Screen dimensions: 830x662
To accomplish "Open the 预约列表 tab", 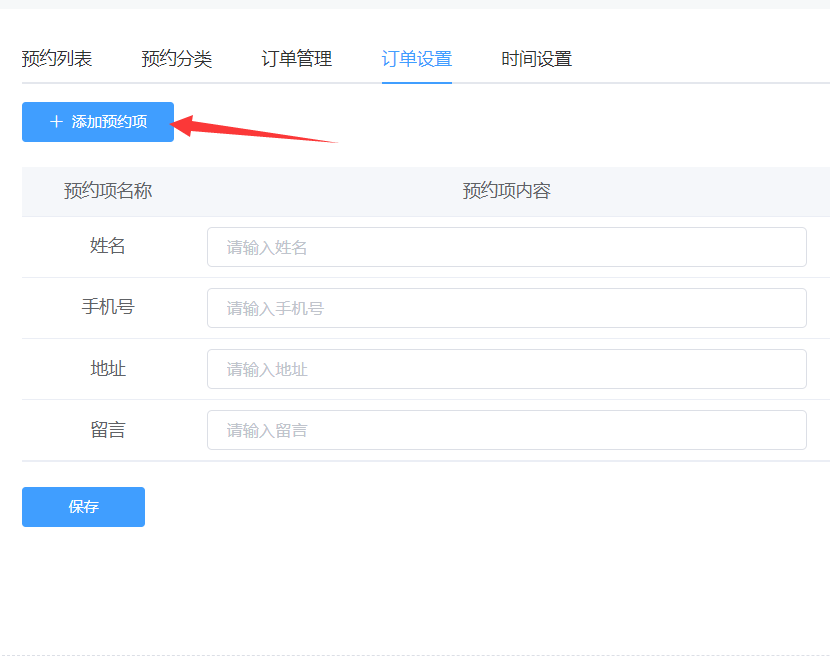I will click(57, 59).
